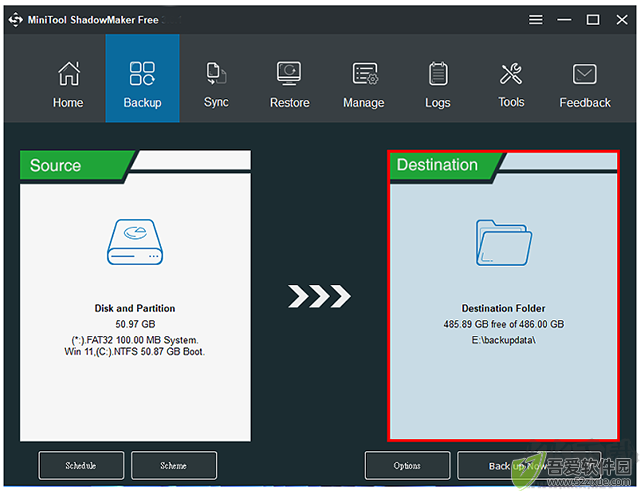Open the hamburger menu in title bar
Image resolution: width=640 pixels, height=491 pixels.
536,20
